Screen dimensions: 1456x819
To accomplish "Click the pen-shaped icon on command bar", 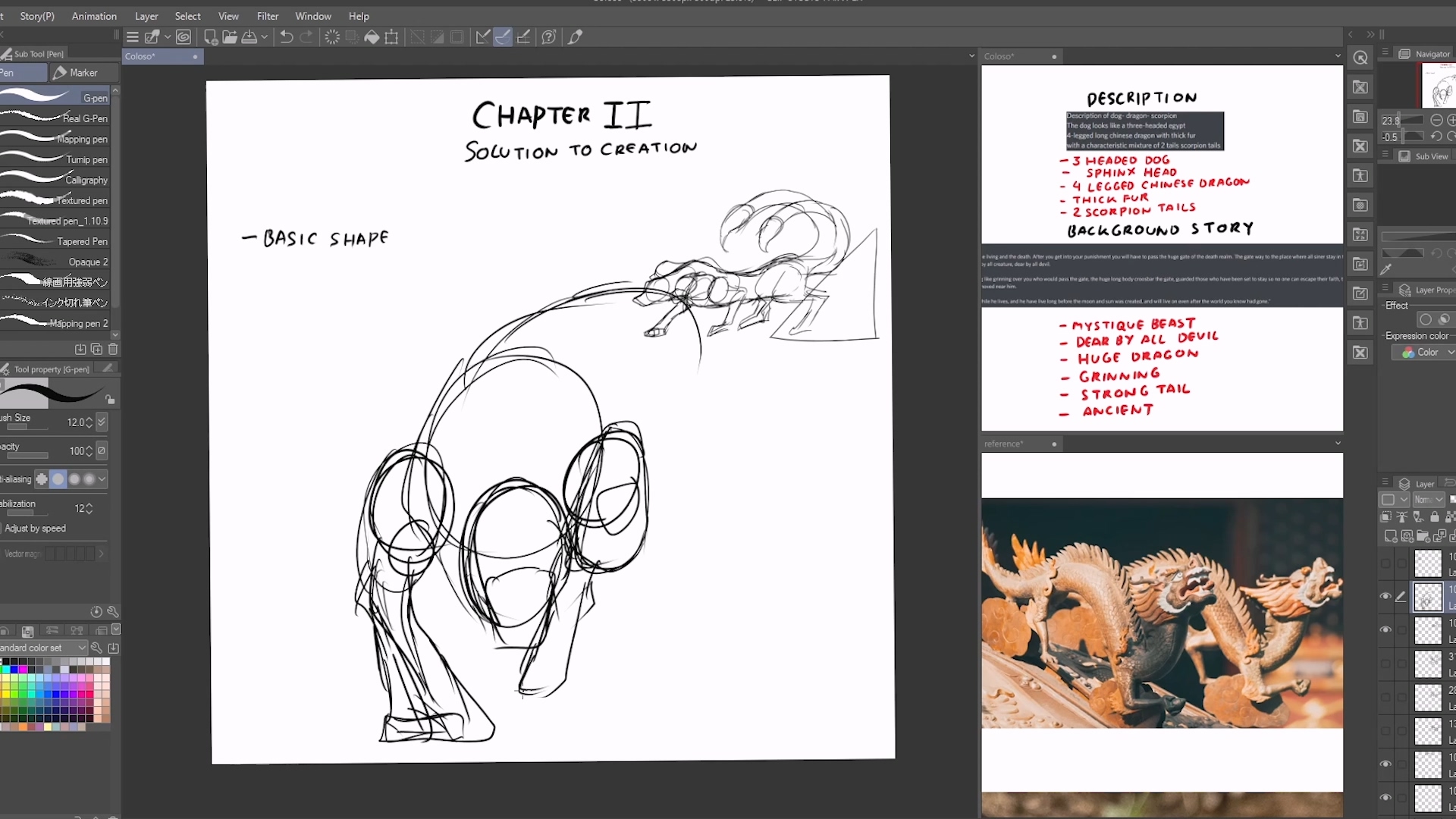I will [x=576, y=36].
